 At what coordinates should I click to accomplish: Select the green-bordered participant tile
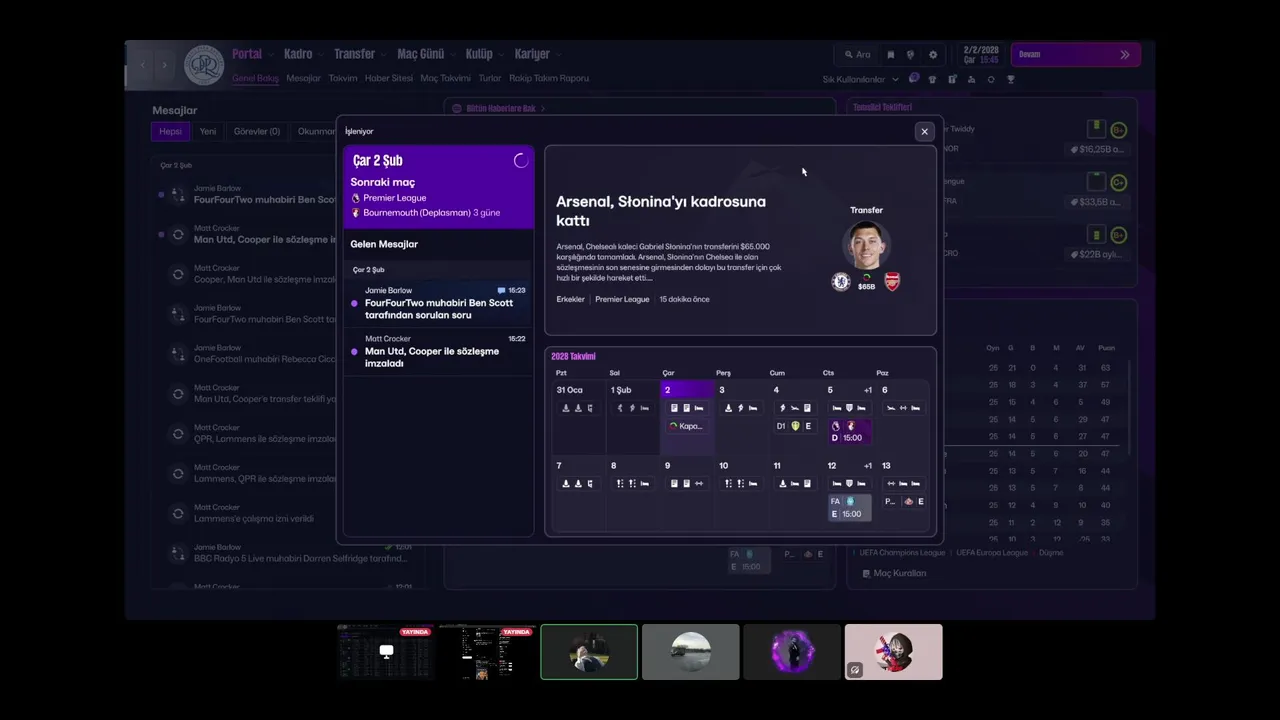589,652
